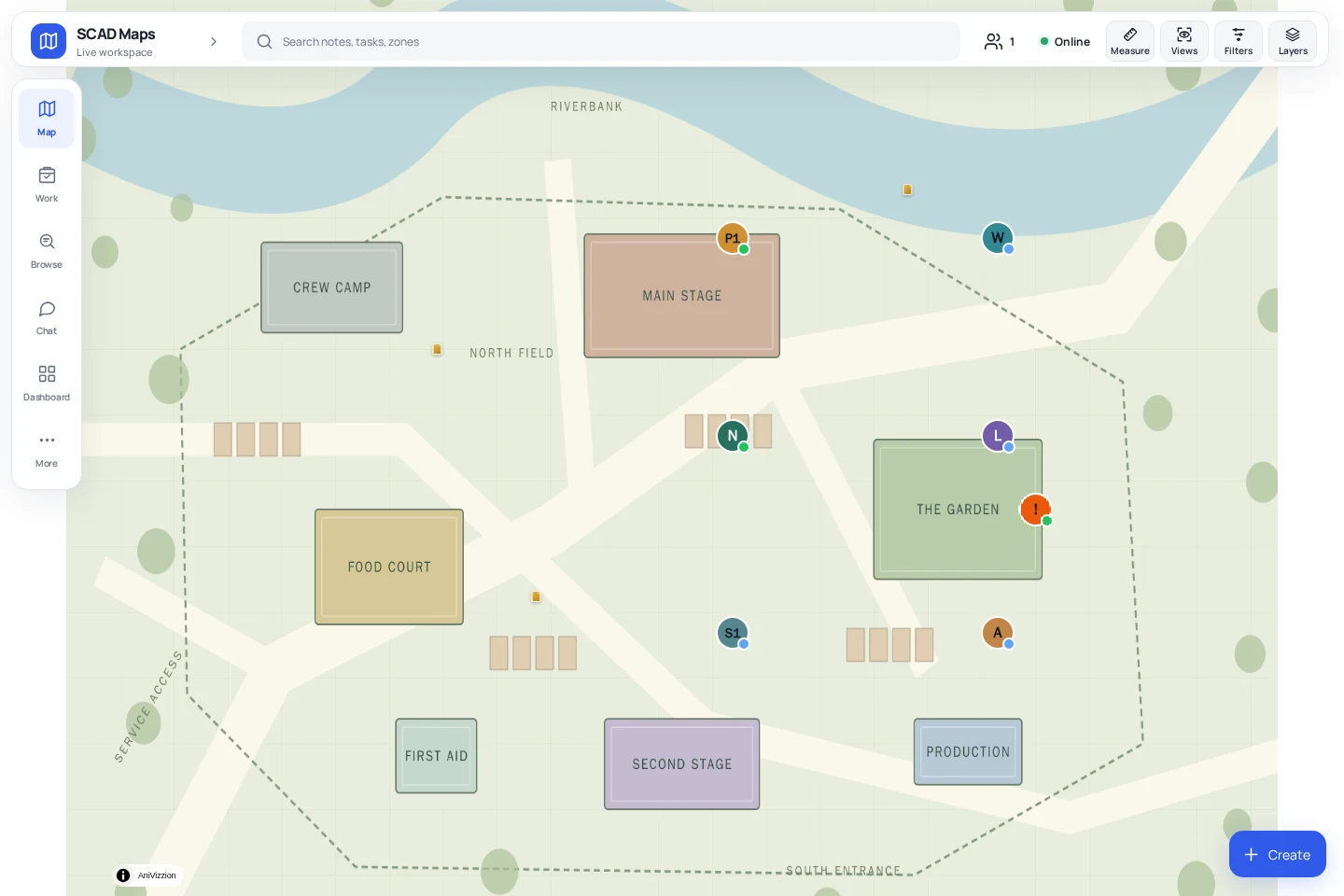Click the note pin beside North Field label
1344x896 pixels.
437,350
